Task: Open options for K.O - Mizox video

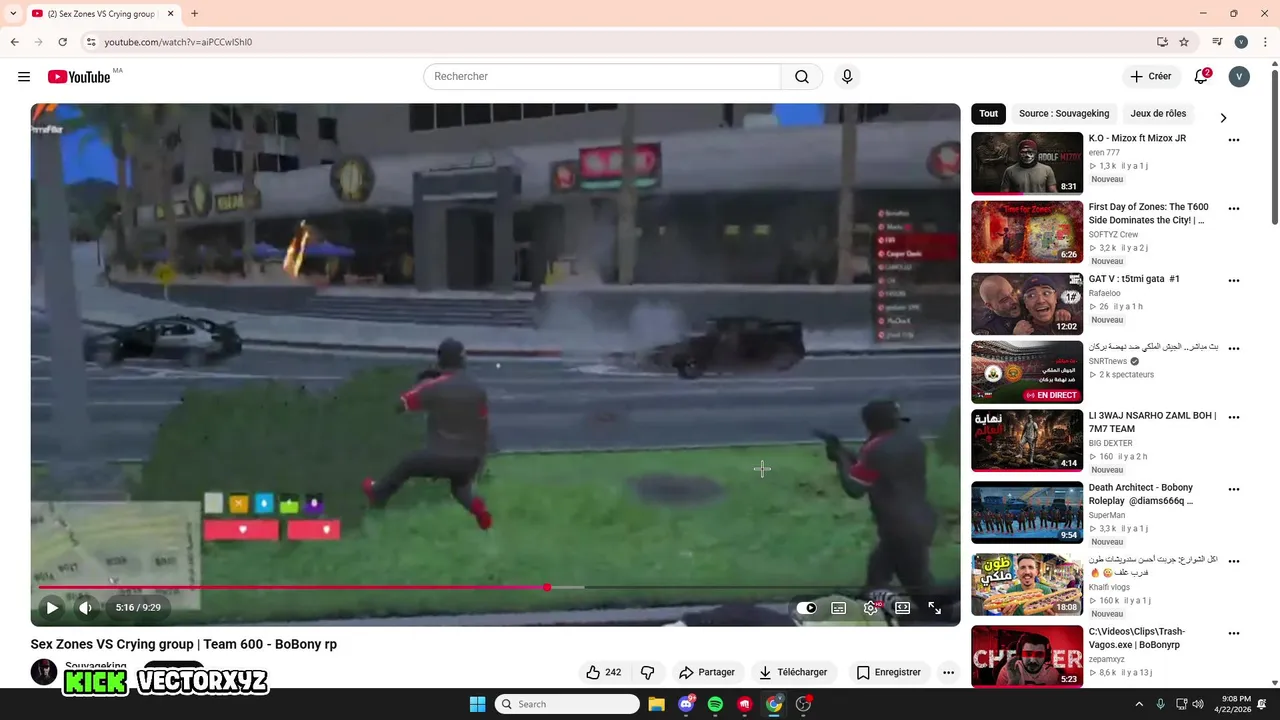Action: pyautogui.click(x=1233, y=140)
